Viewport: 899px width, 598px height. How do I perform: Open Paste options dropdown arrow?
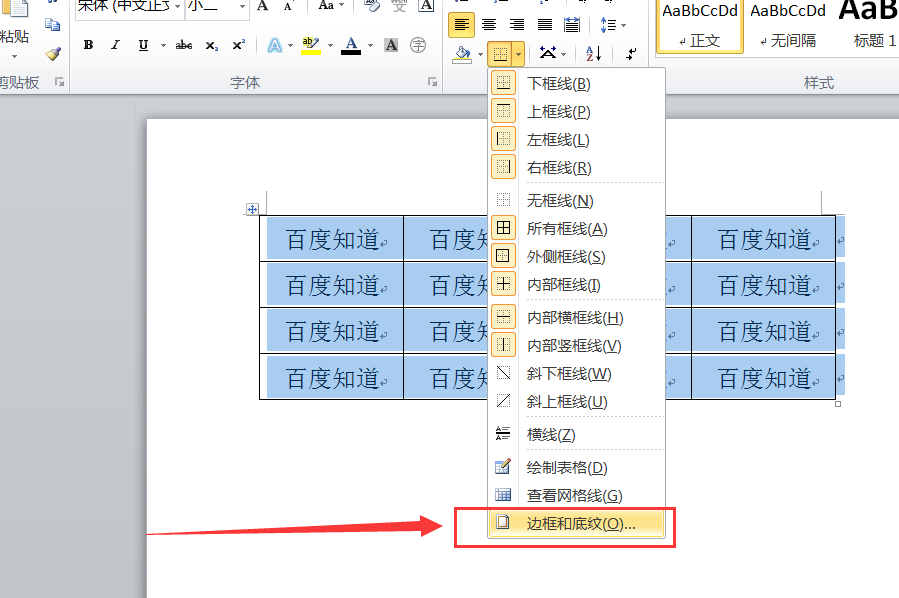[x=14, y=56]
